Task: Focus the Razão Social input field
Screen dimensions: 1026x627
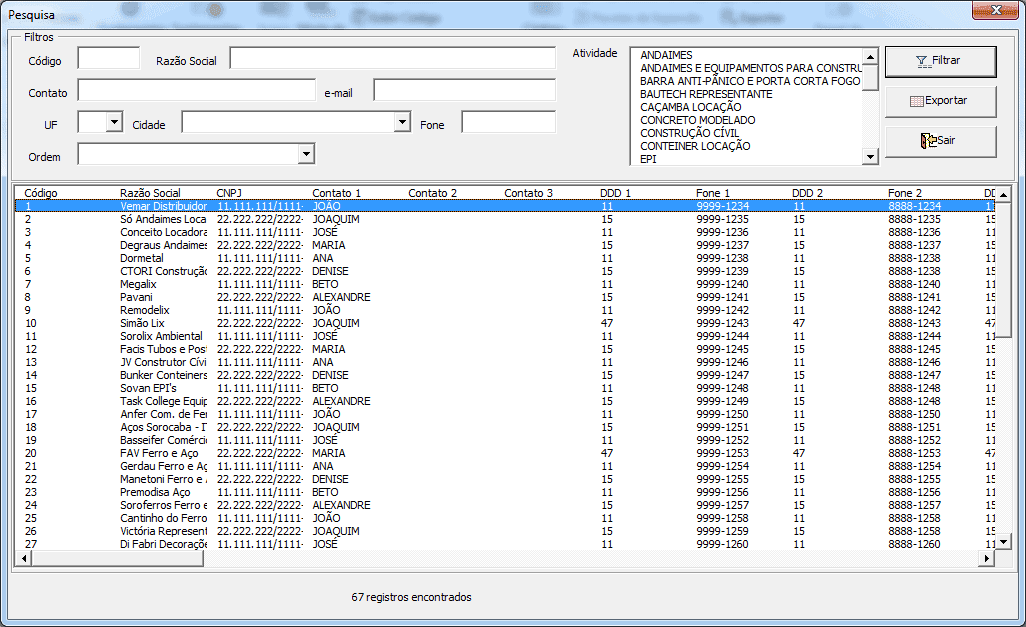Action: (393, 58)
